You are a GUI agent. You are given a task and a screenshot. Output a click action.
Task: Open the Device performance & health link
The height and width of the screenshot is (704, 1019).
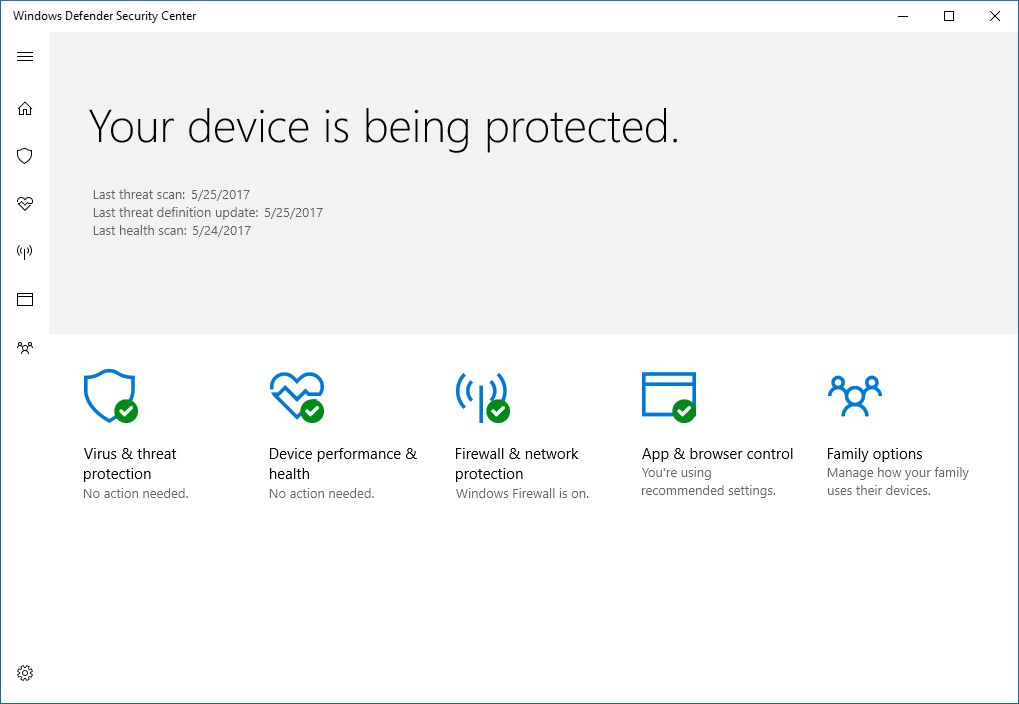[342, 464]
